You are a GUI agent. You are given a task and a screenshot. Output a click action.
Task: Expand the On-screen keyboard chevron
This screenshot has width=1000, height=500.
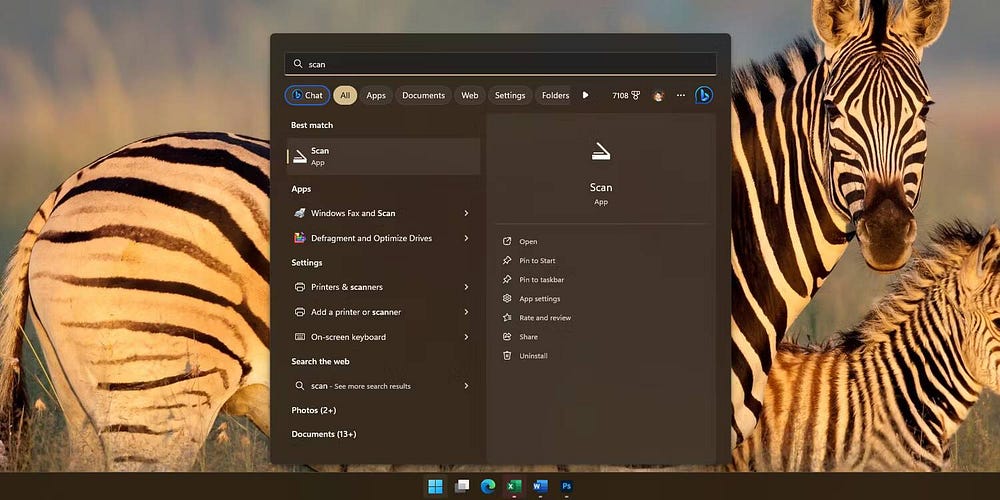[466, 337]
